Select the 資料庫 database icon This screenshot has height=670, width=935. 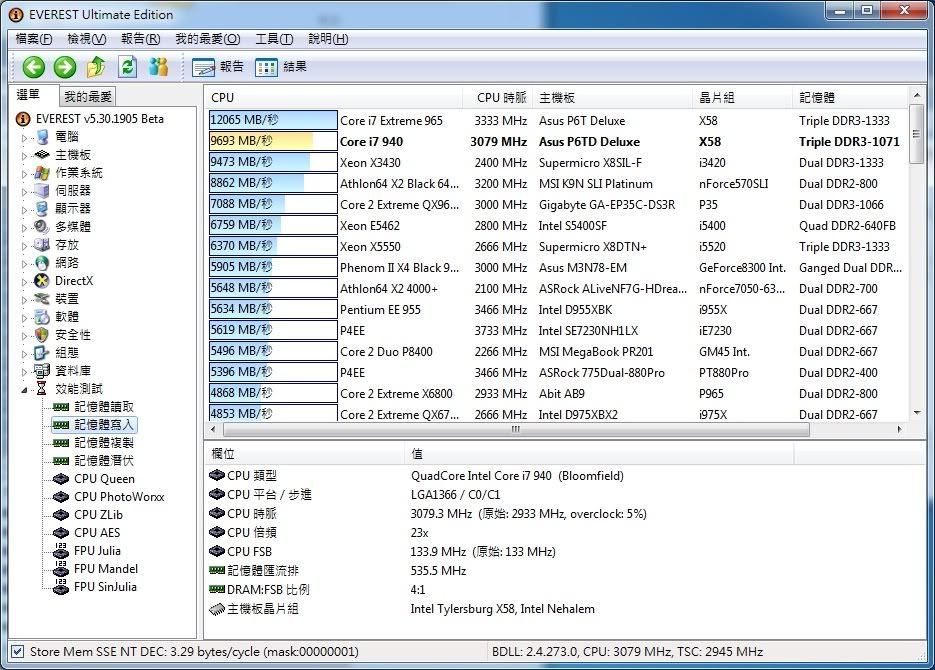click(x=42, y=371)
